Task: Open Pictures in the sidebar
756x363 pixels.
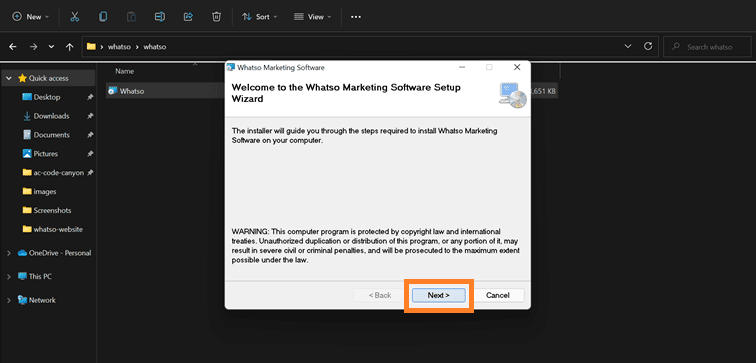Action: point(45,154)
